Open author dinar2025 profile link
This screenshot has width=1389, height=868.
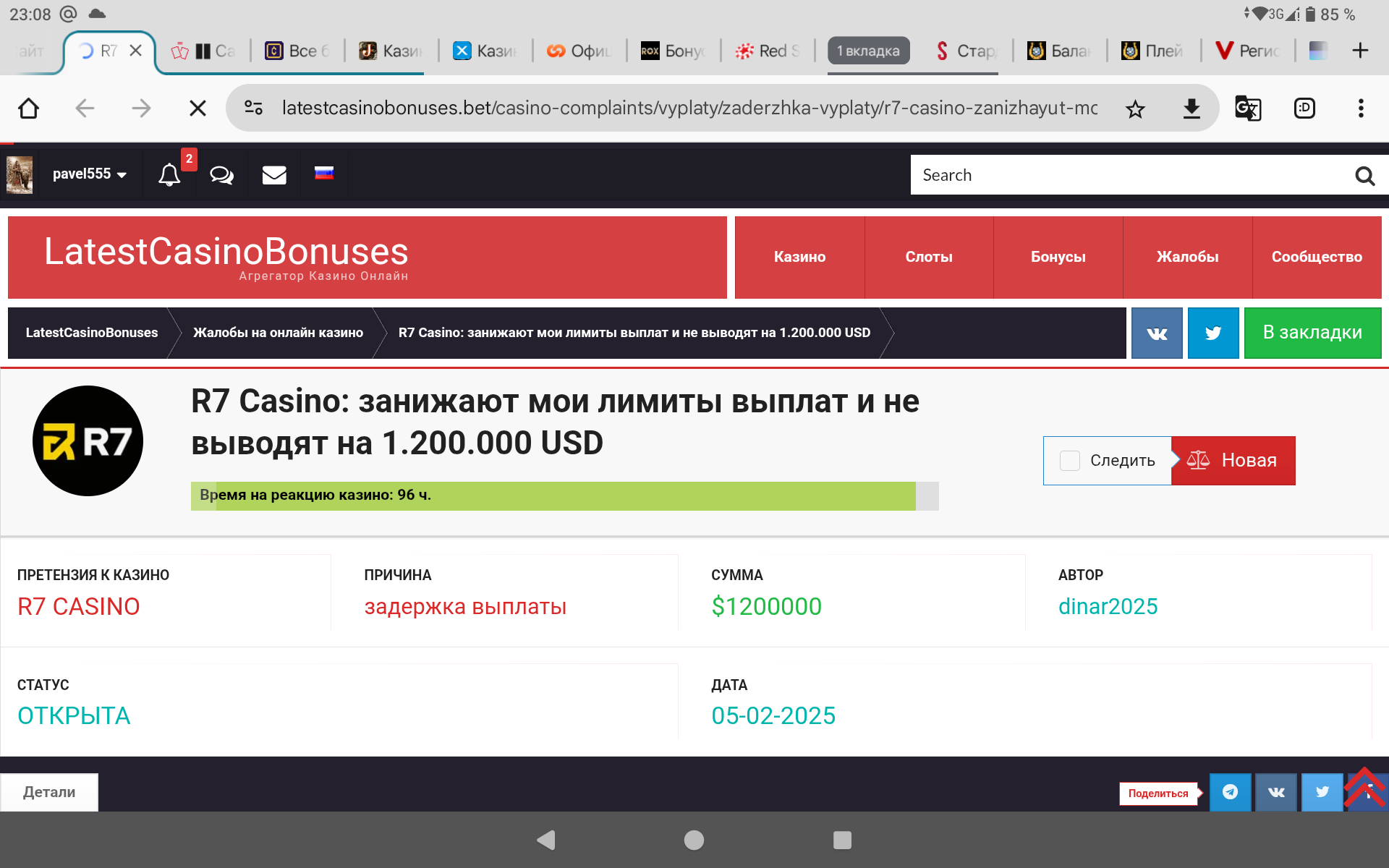[x=1108, y=606]
